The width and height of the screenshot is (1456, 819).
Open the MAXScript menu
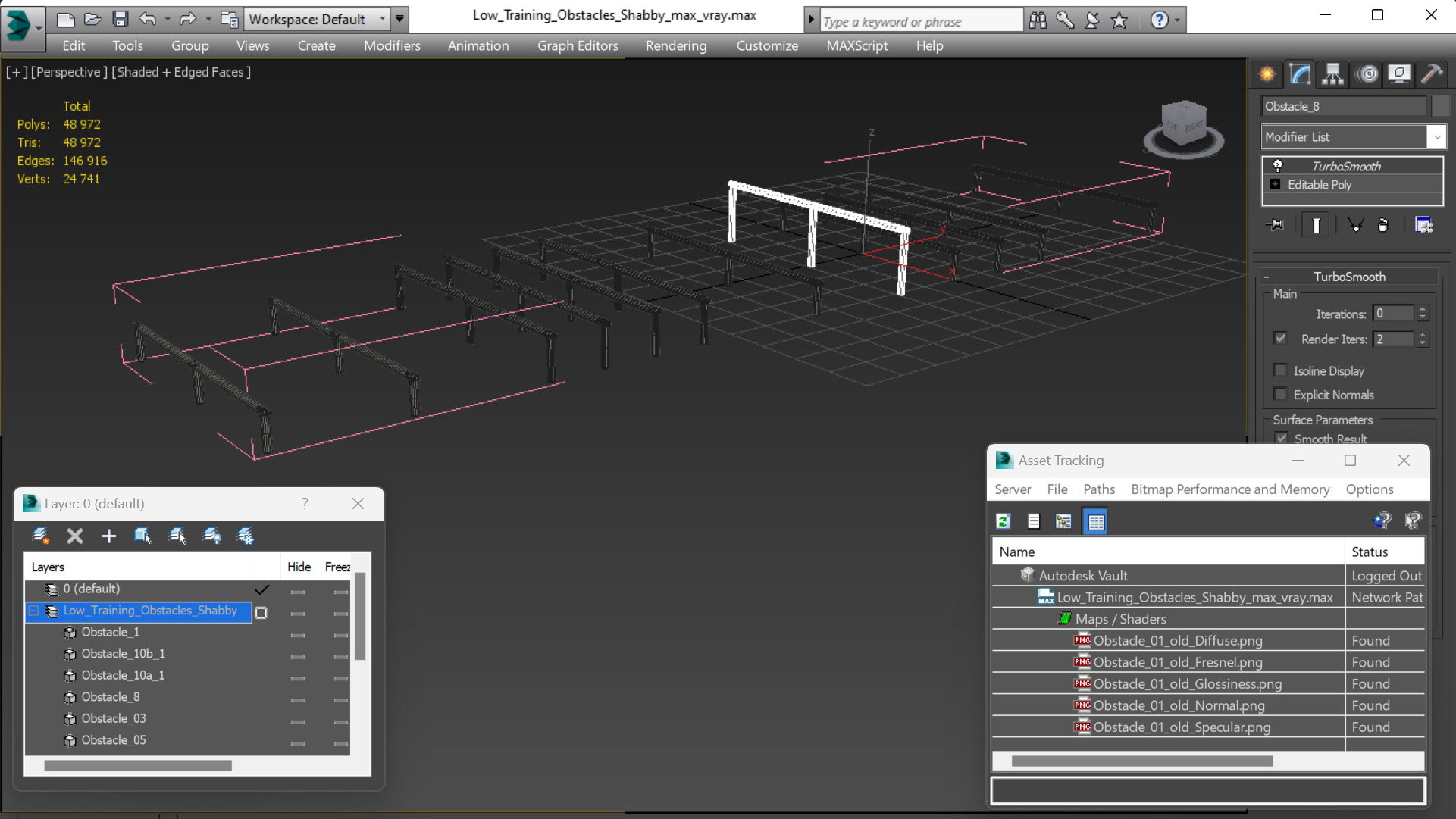pyautogui.click(x=856, y=45)
